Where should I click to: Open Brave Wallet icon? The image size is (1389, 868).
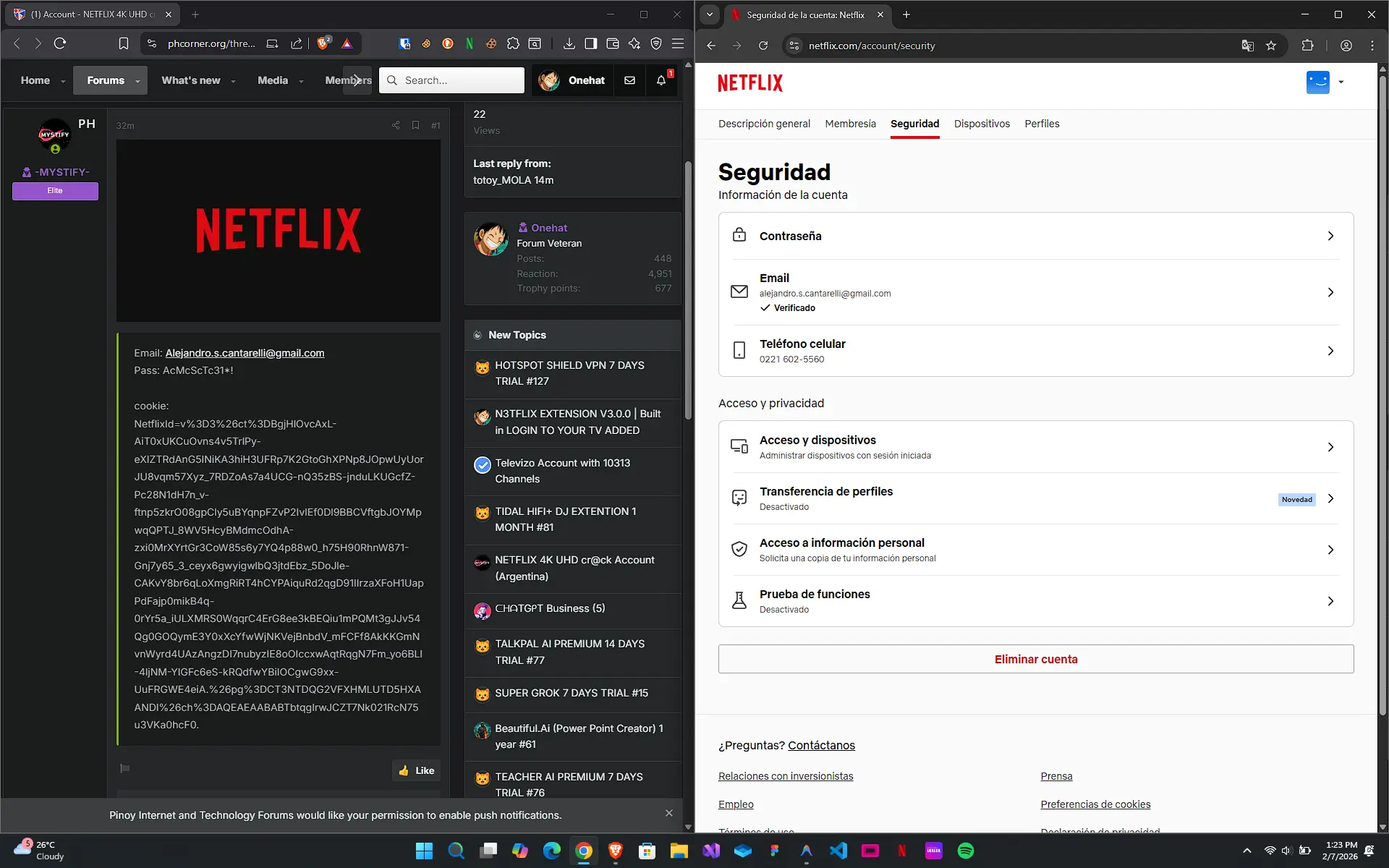(613, 43)
